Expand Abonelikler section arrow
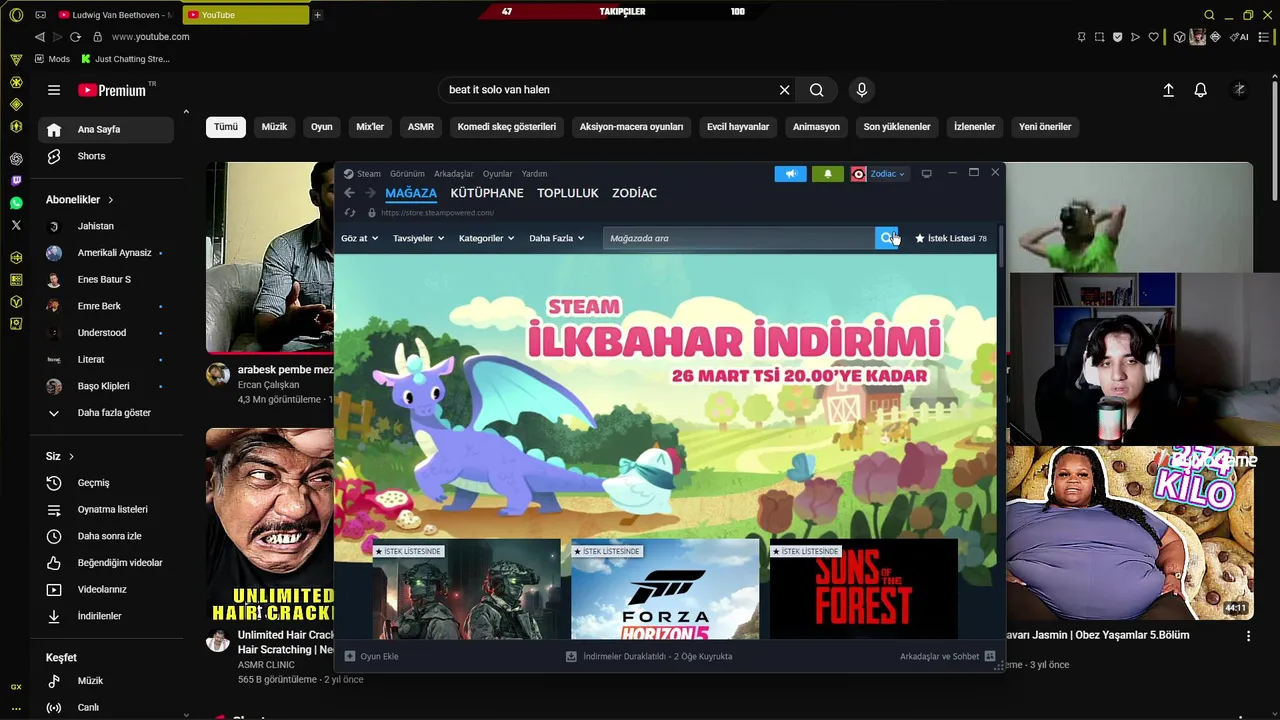1280x720 pixels. [111, 200]
